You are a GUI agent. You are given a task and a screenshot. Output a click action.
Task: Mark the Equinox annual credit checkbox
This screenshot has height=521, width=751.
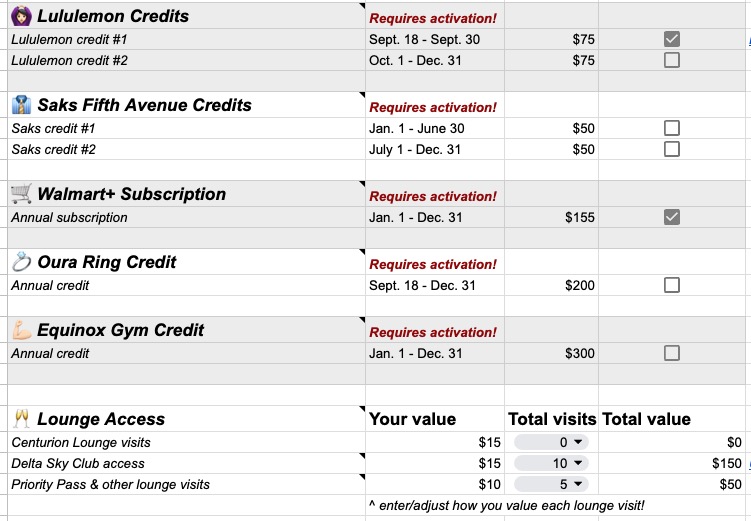pyautogui.click(x=672, y=353)
